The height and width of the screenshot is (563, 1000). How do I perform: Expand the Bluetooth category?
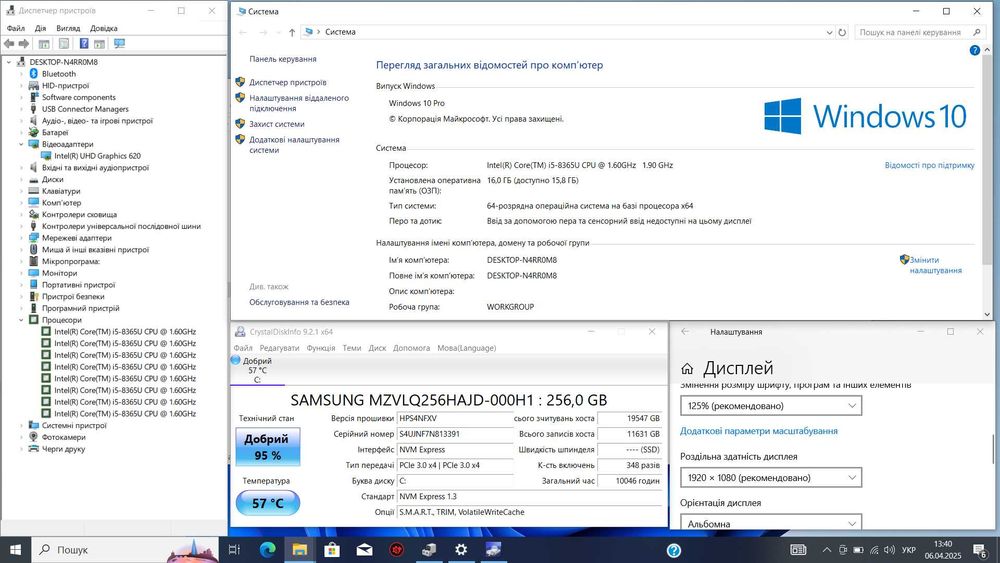[21, 74]
